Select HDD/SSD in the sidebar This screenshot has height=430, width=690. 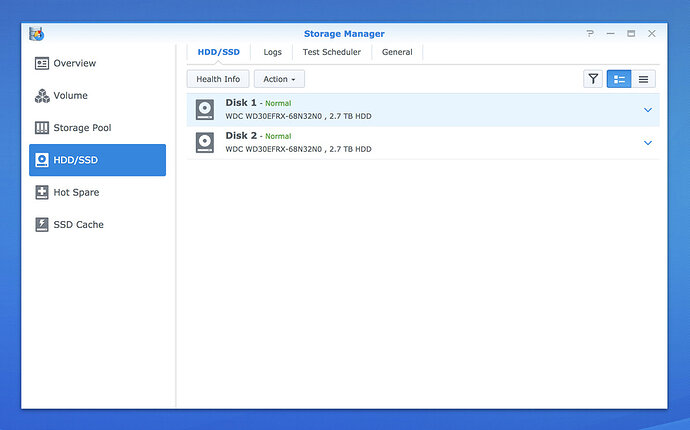[97, 160]
